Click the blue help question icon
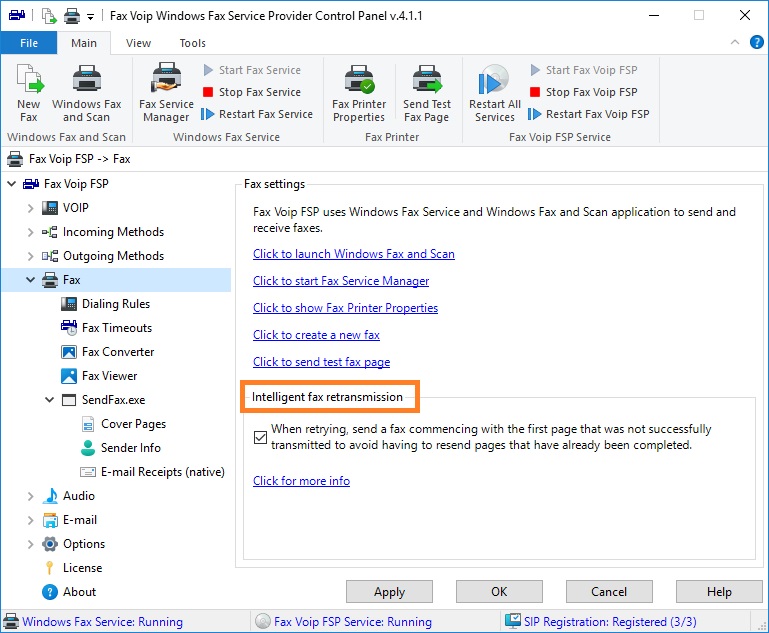This screenshot has height=633, width=769. coord(756,43)
